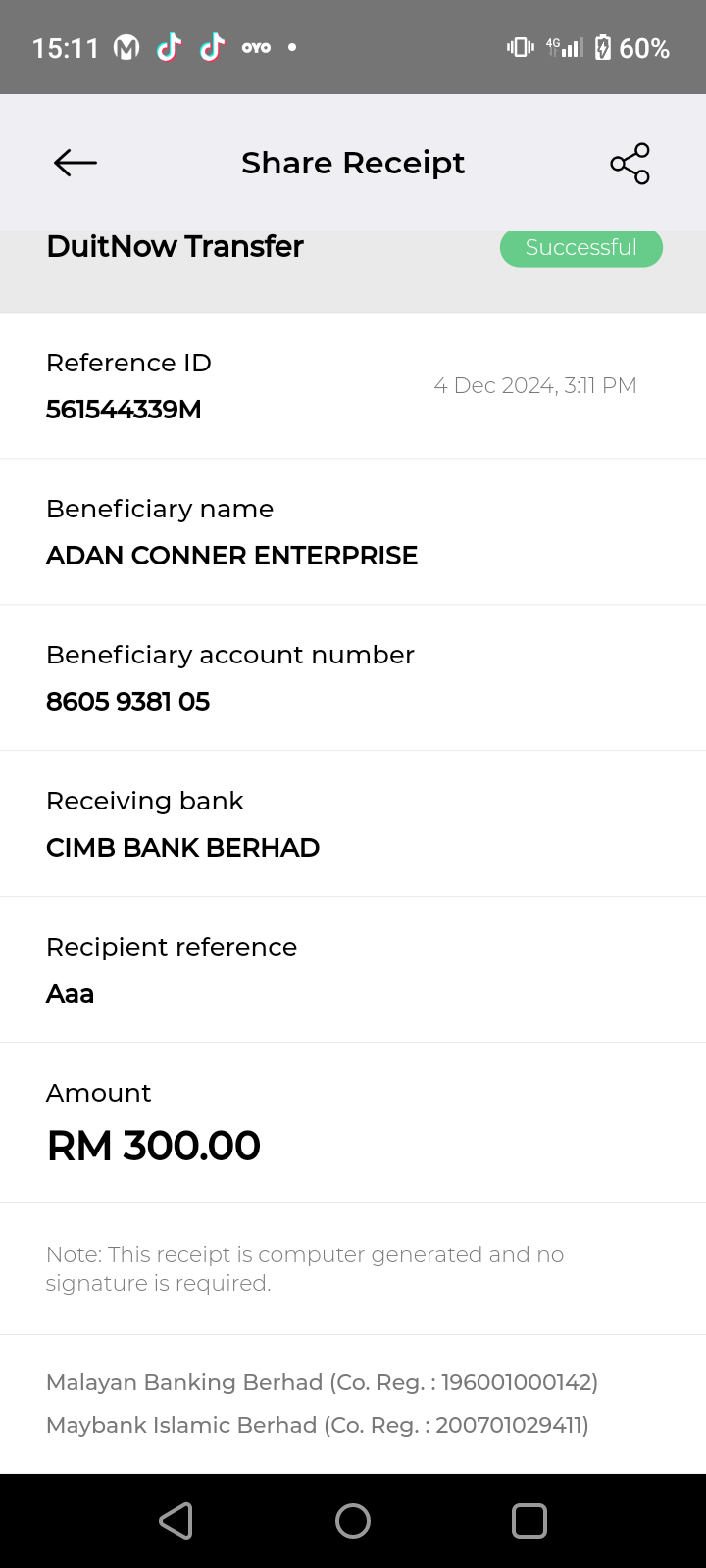Tap the transaction date 4 Dec 2024
706x1568 pixels.
tap(534, 386)
